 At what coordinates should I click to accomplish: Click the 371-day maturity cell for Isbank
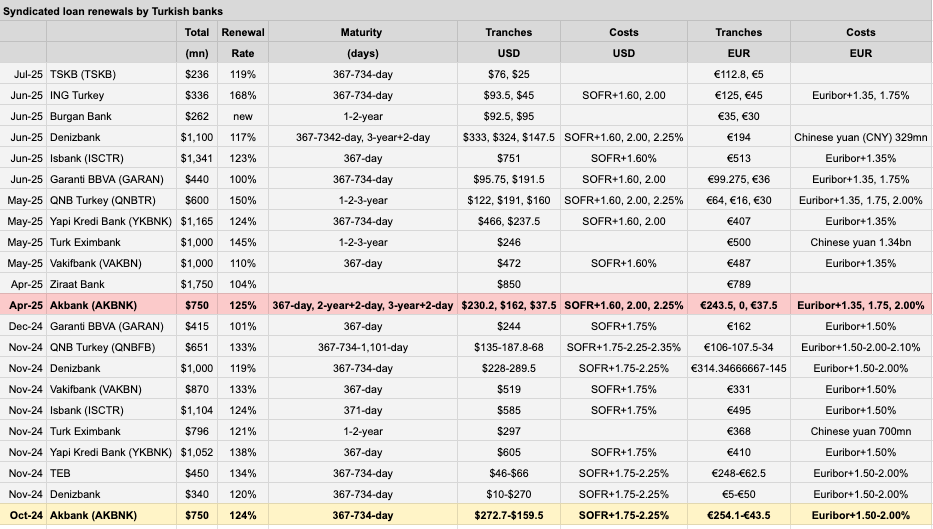(x=362, y=411)
